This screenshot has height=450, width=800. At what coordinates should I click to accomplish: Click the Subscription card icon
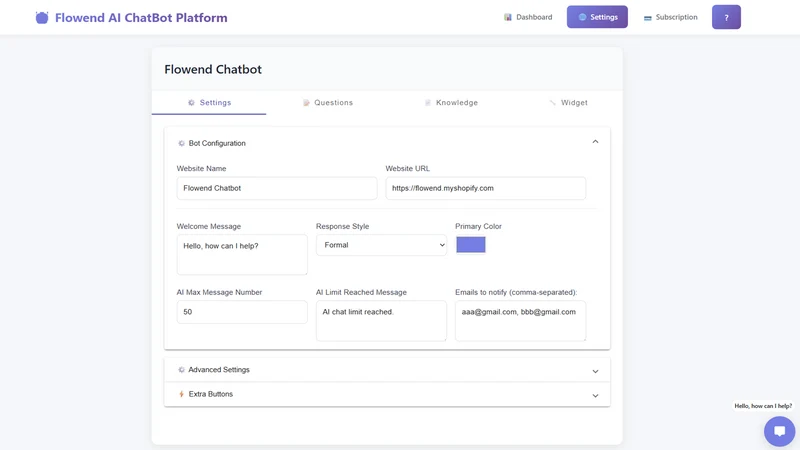tap(647, 18)
